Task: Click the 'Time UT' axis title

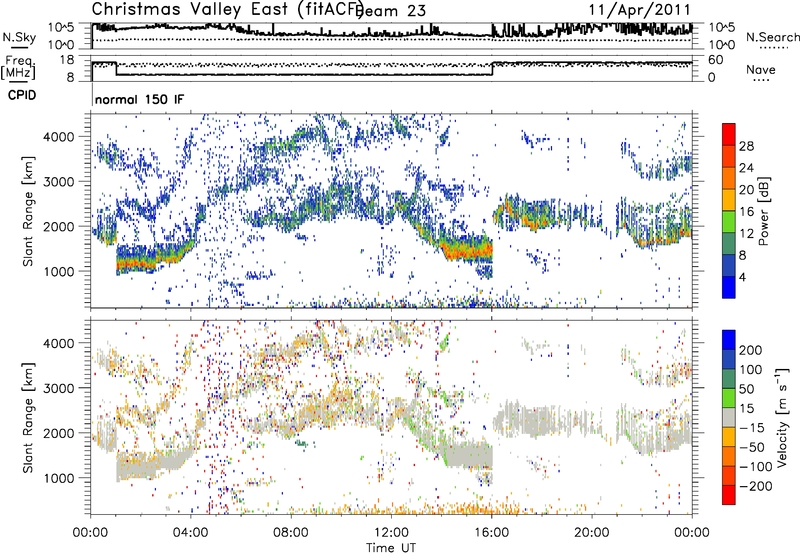Action: point(391,547)
